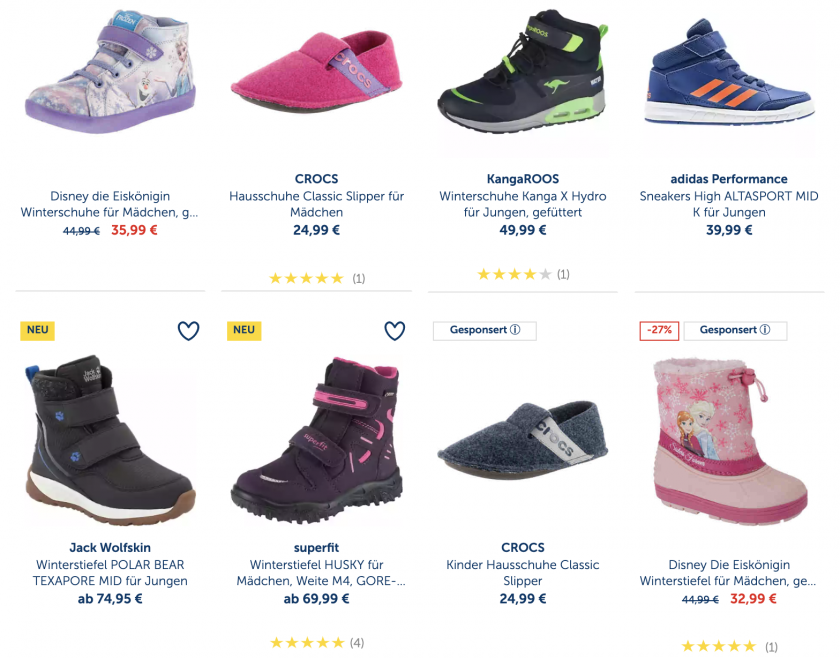
Task: Add Jack Wolfskin boot to wishlist heart
Action: (x=188, y=331)
